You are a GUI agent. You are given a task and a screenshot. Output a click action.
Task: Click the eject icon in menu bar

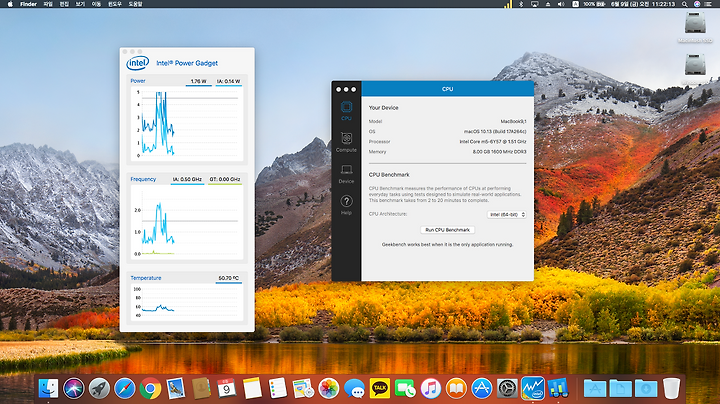click(x=548, y=4)
